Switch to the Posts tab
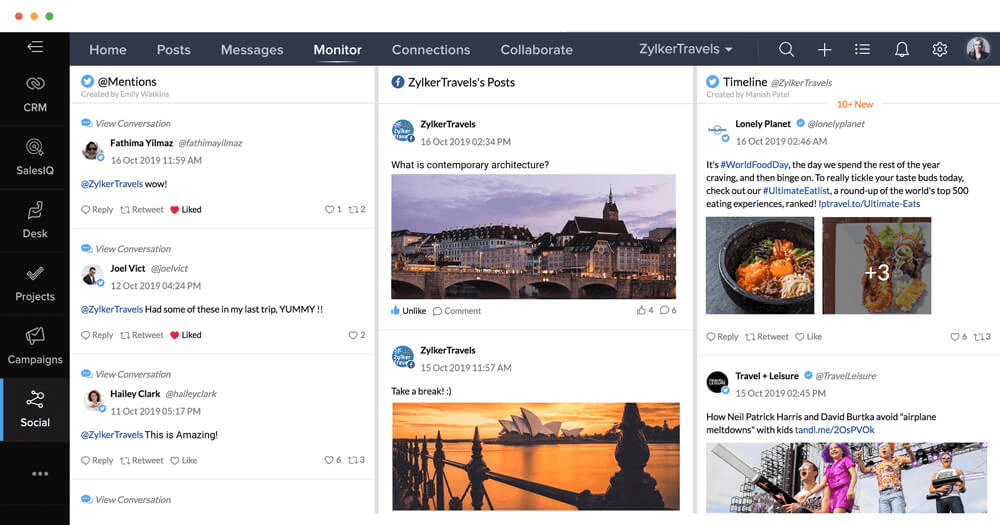The image size is (1000, 525). pos(173,50)
